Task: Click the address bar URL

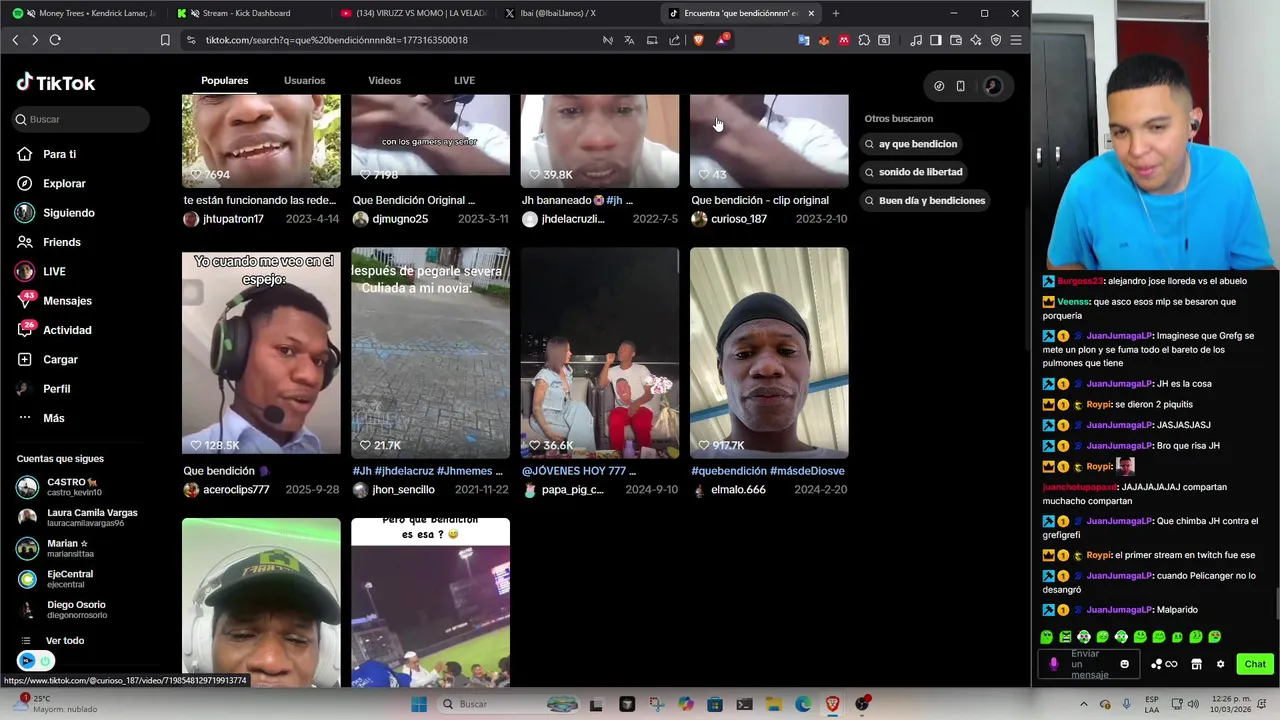Action: (336, 40)
